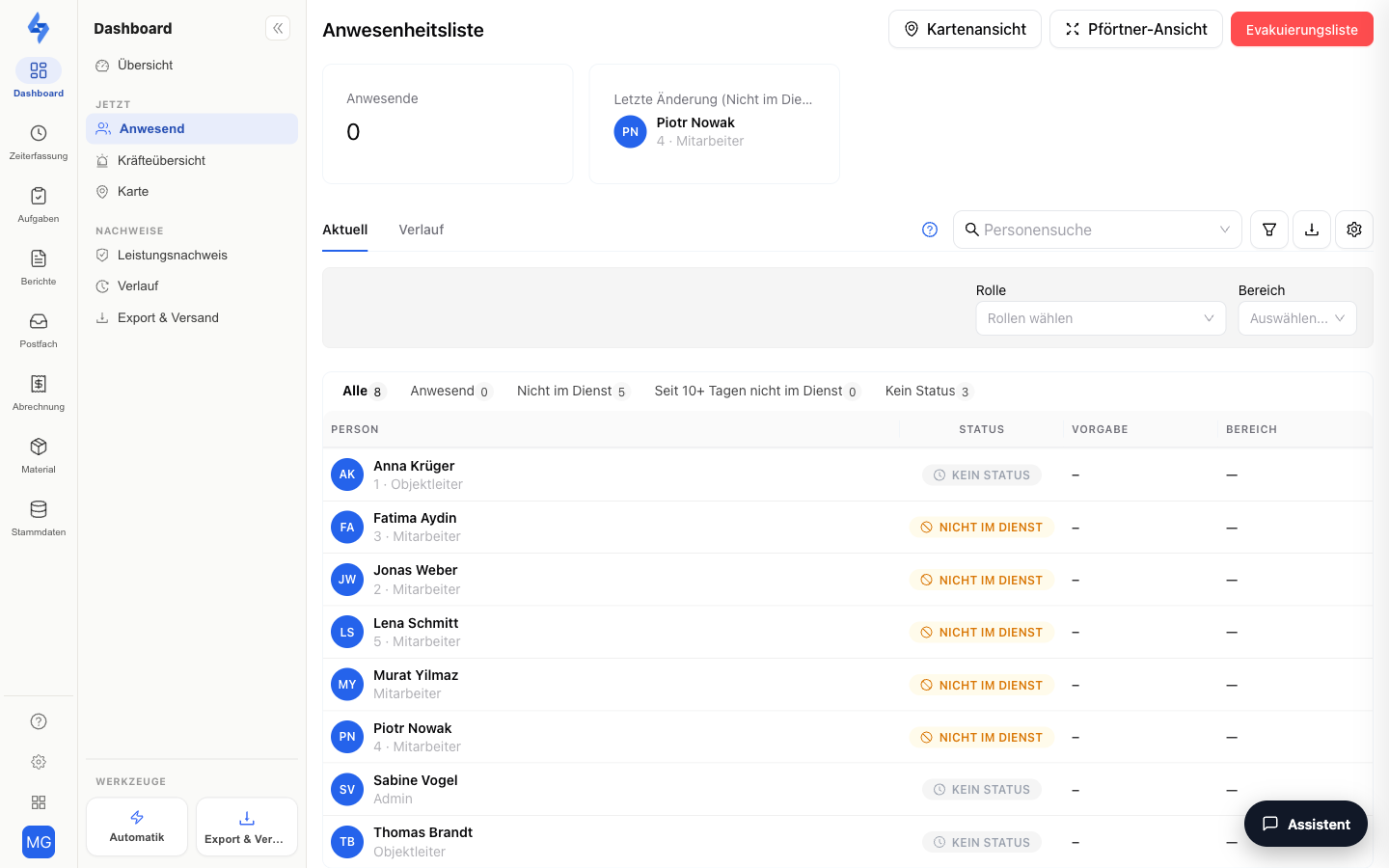The height and width of the screenshot is (868, 1389).
Task: Open Zeiterfassung in the icon rail
Action: (39, 141)
